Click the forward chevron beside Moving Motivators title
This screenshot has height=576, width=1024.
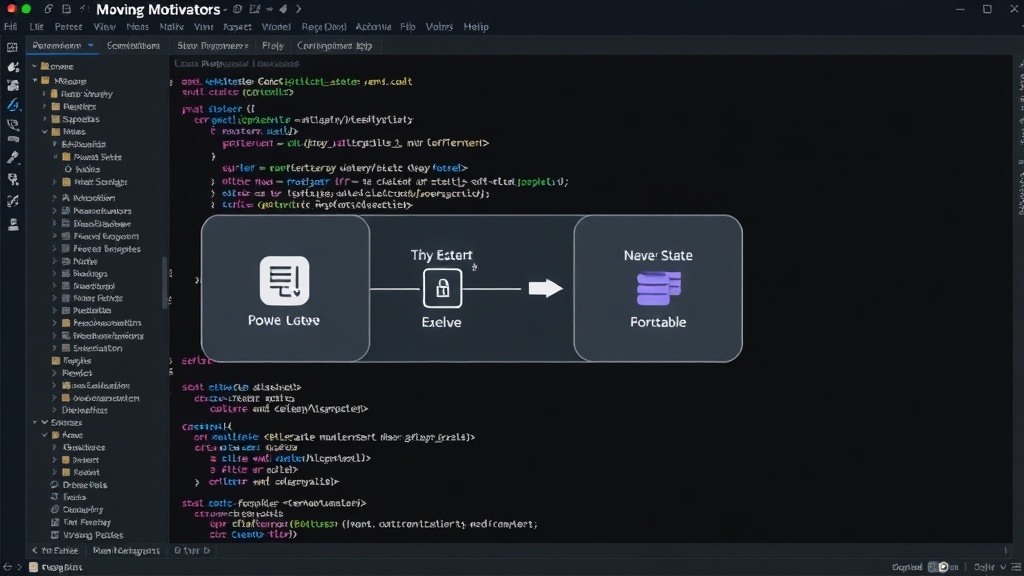[x=298, y=9]
